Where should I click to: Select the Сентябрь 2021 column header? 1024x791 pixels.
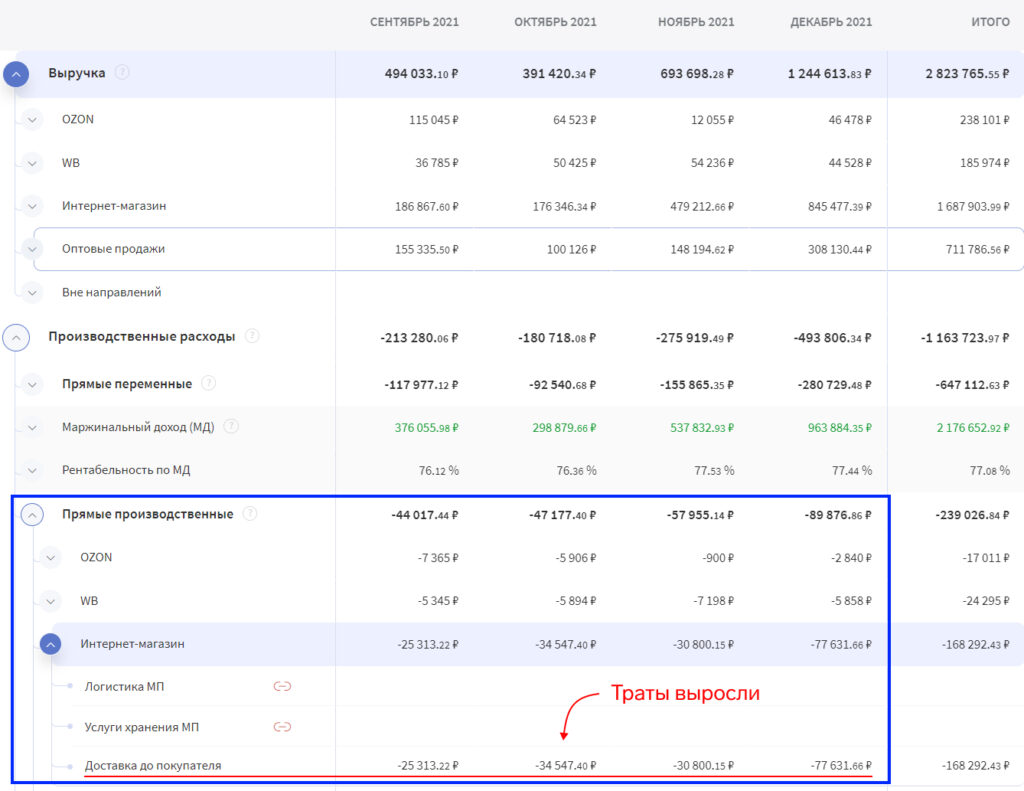click(414, 22)
